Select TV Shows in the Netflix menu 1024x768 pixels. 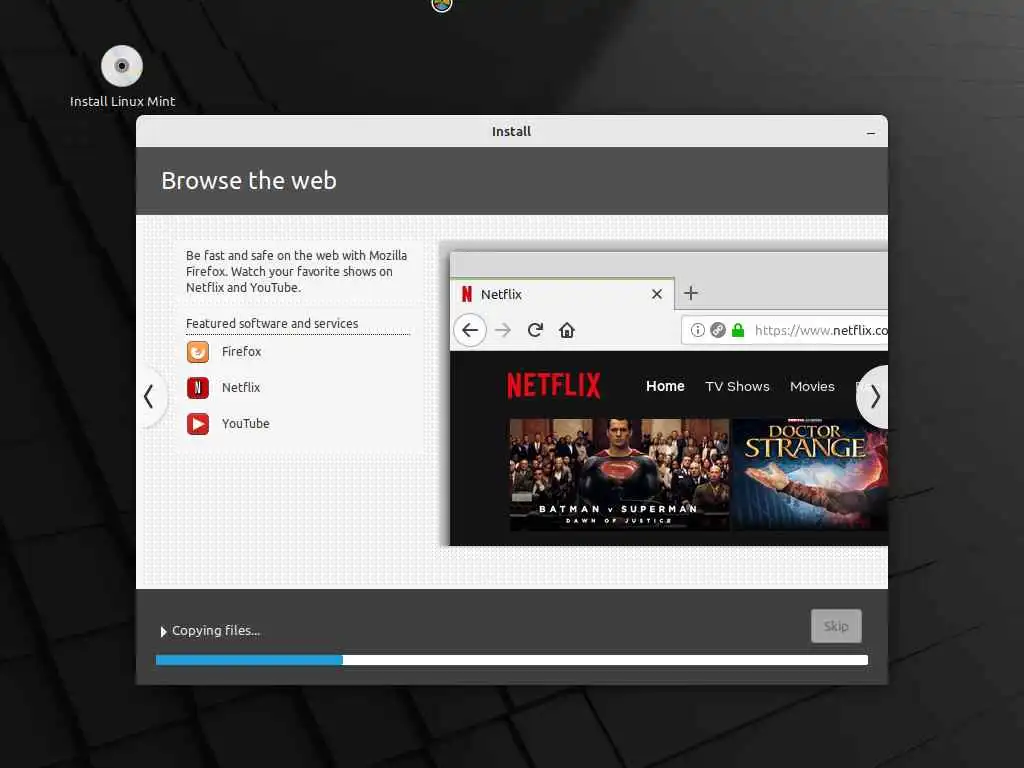(737, 387)
